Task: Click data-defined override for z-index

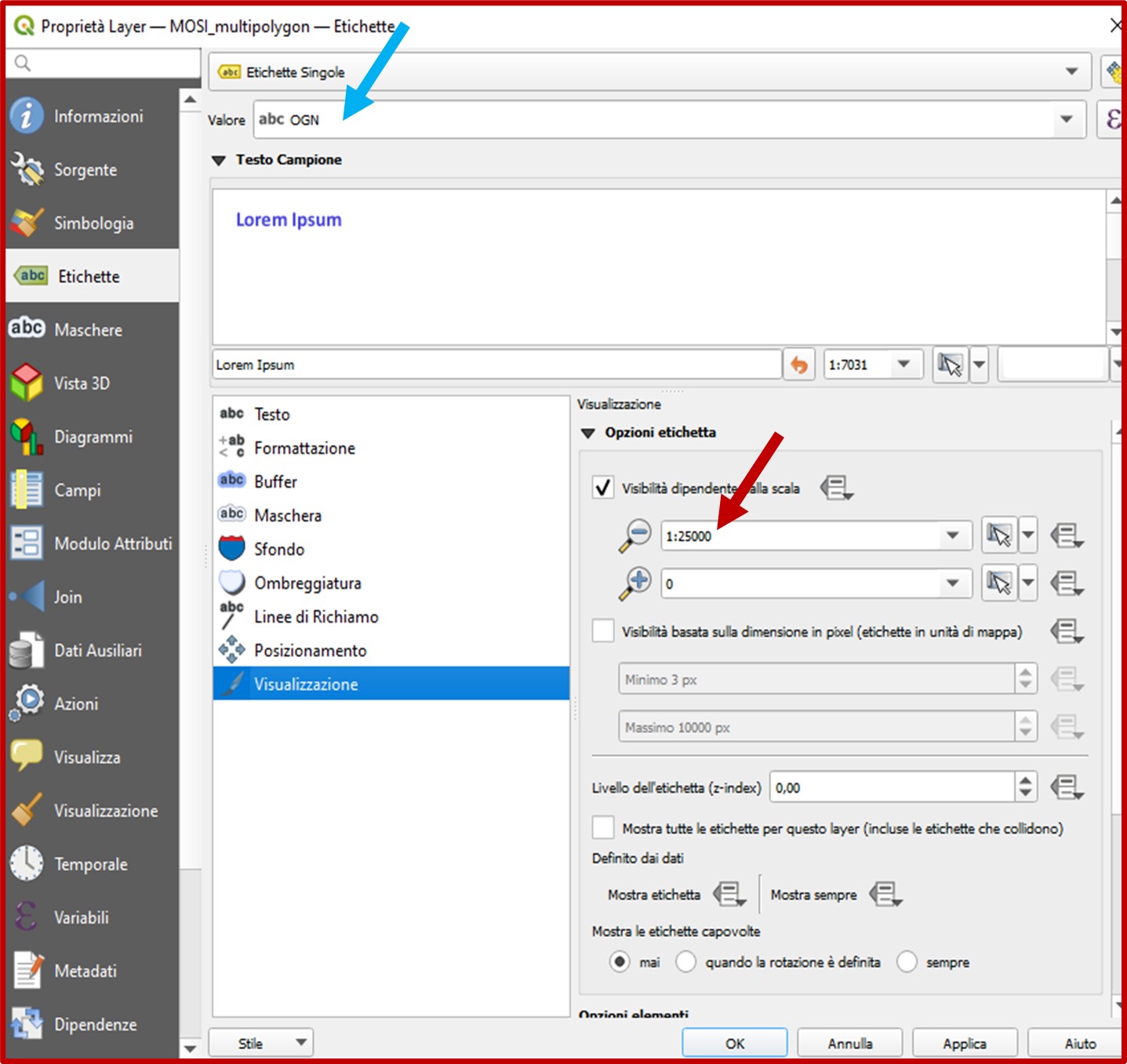Action: [1067, 786]
